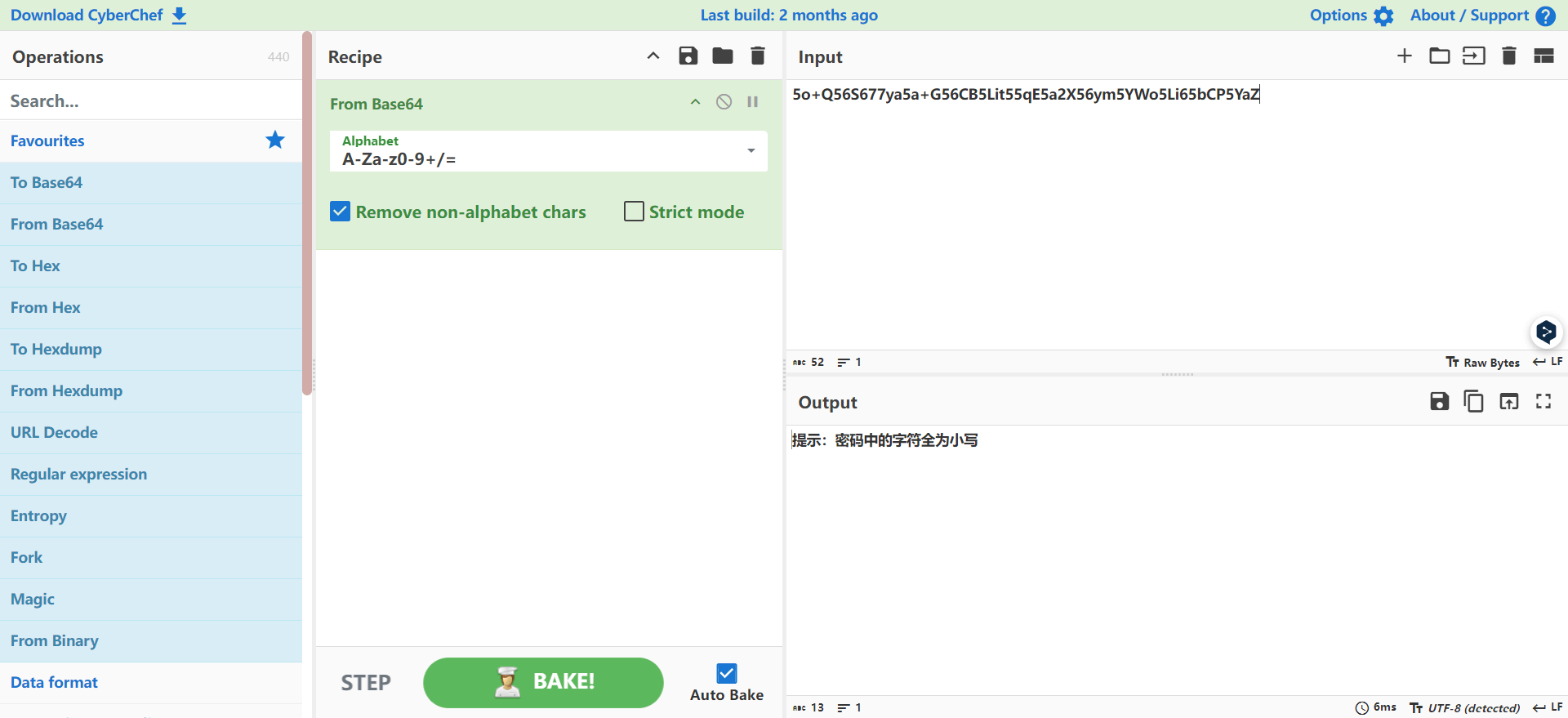The image size is (1568, 718).
Task: Select Entropy operation
Action: coord(151,515)
